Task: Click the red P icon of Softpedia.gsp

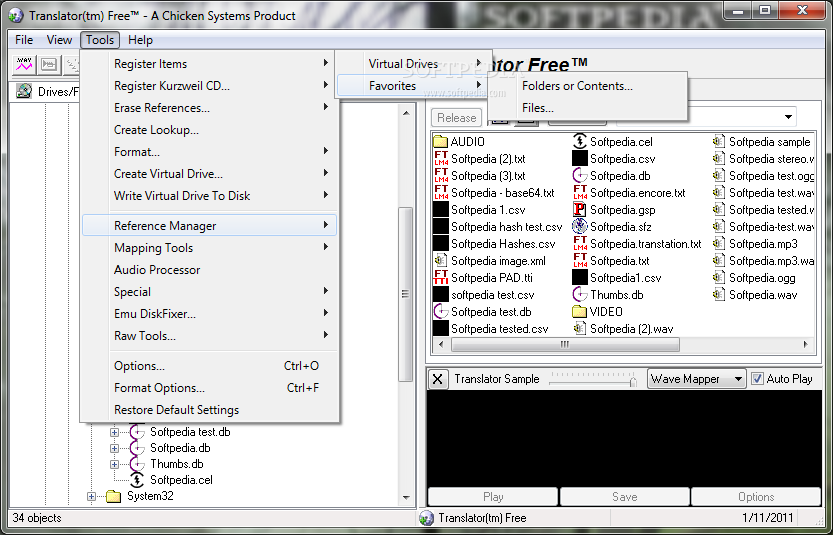Action: point(580,210)
